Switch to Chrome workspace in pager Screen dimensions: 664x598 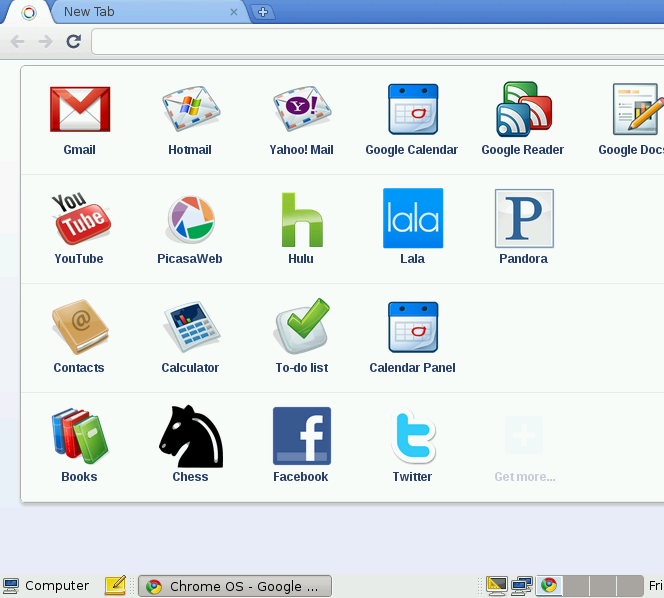[x=549, y=586]
